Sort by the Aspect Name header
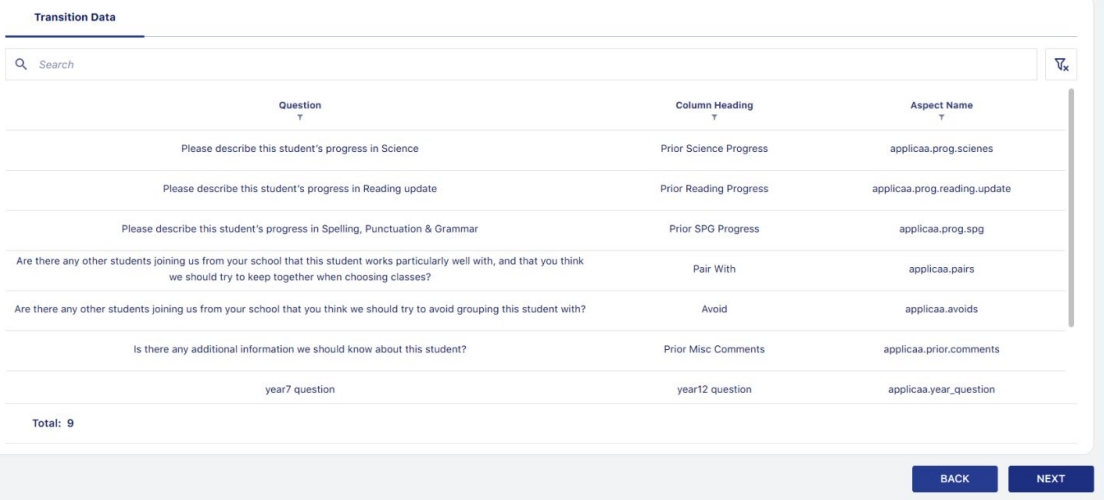This screenshot has width=1104, height=500. [x=941, y=105]
